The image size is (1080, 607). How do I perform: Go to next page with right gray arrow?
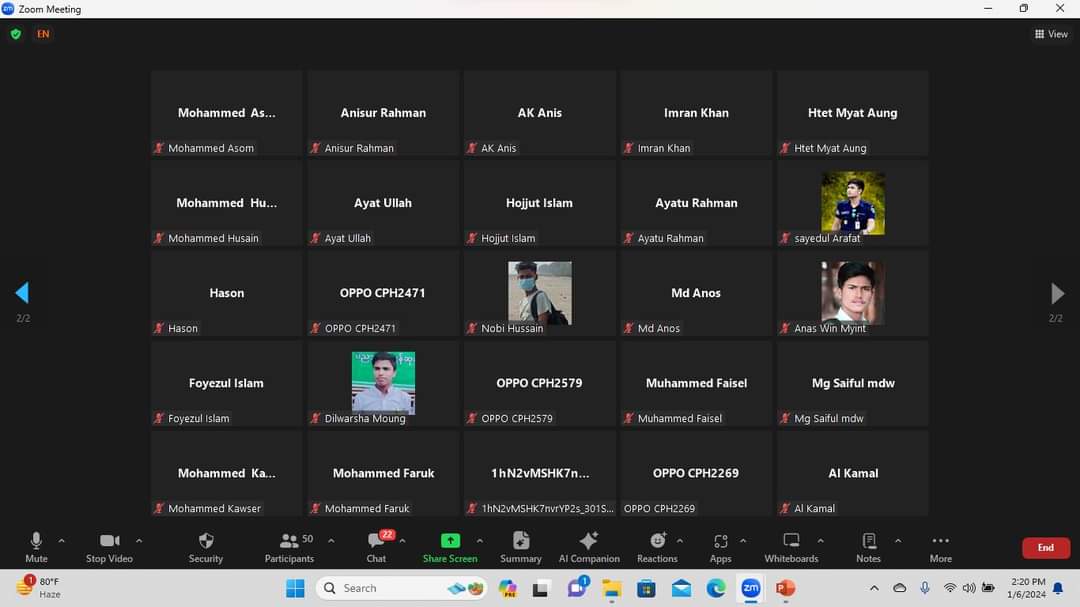[x=1057, y=293]
